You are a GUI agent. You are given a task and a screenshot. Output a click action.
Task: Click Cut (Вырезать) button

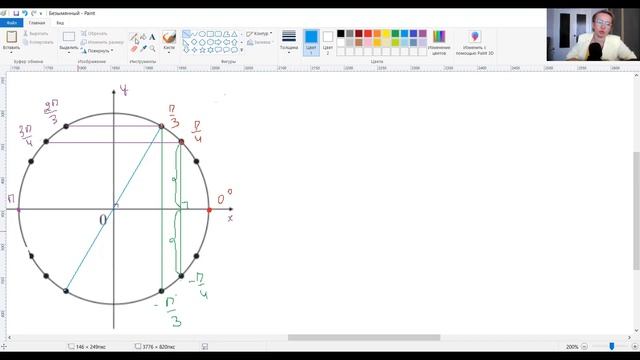36,33
